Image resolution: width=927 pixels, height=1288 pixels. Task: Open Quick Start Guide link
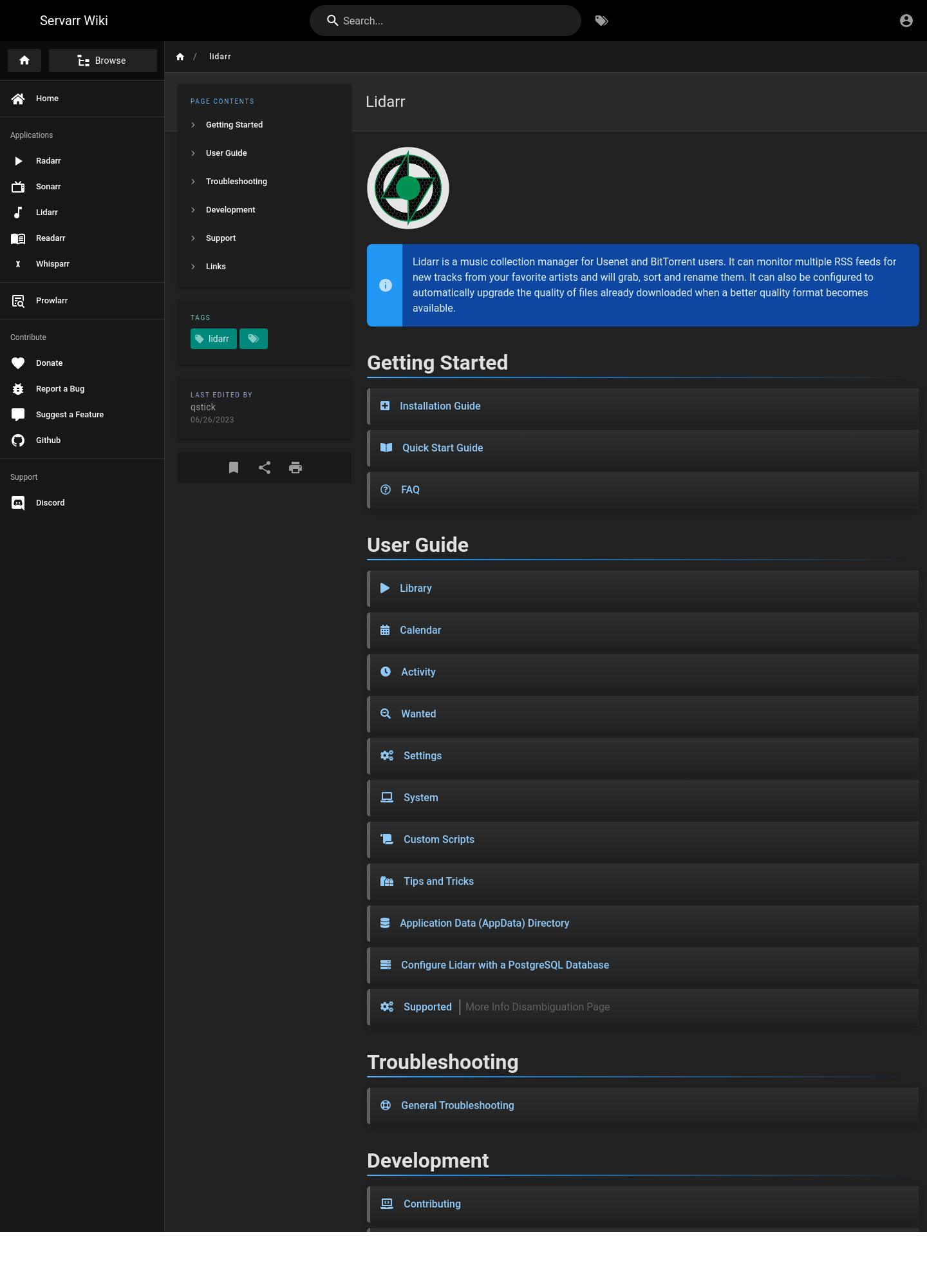tap(442, 448)
